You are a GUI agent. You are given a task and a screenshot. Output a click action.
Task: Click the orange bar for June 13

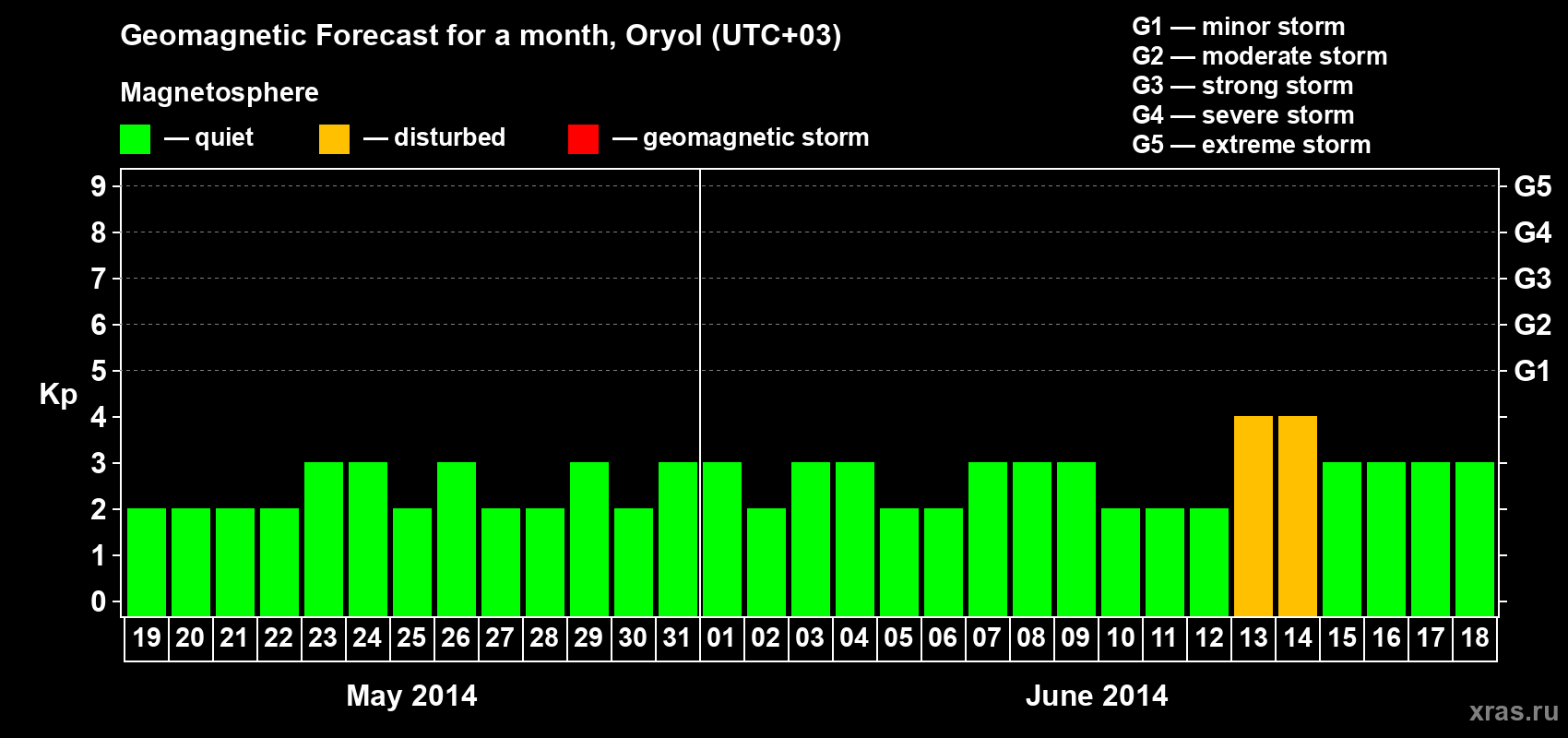pos(1253,517)
